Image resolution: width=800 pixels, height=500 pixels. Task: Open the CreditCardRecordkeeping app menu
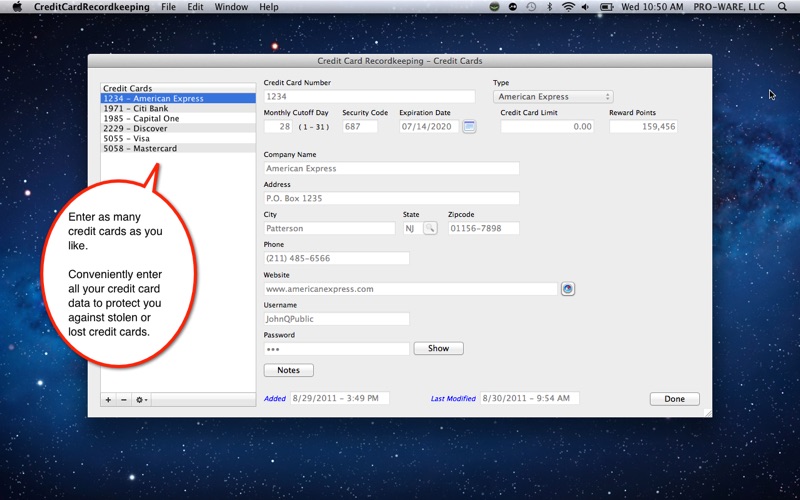92,7
